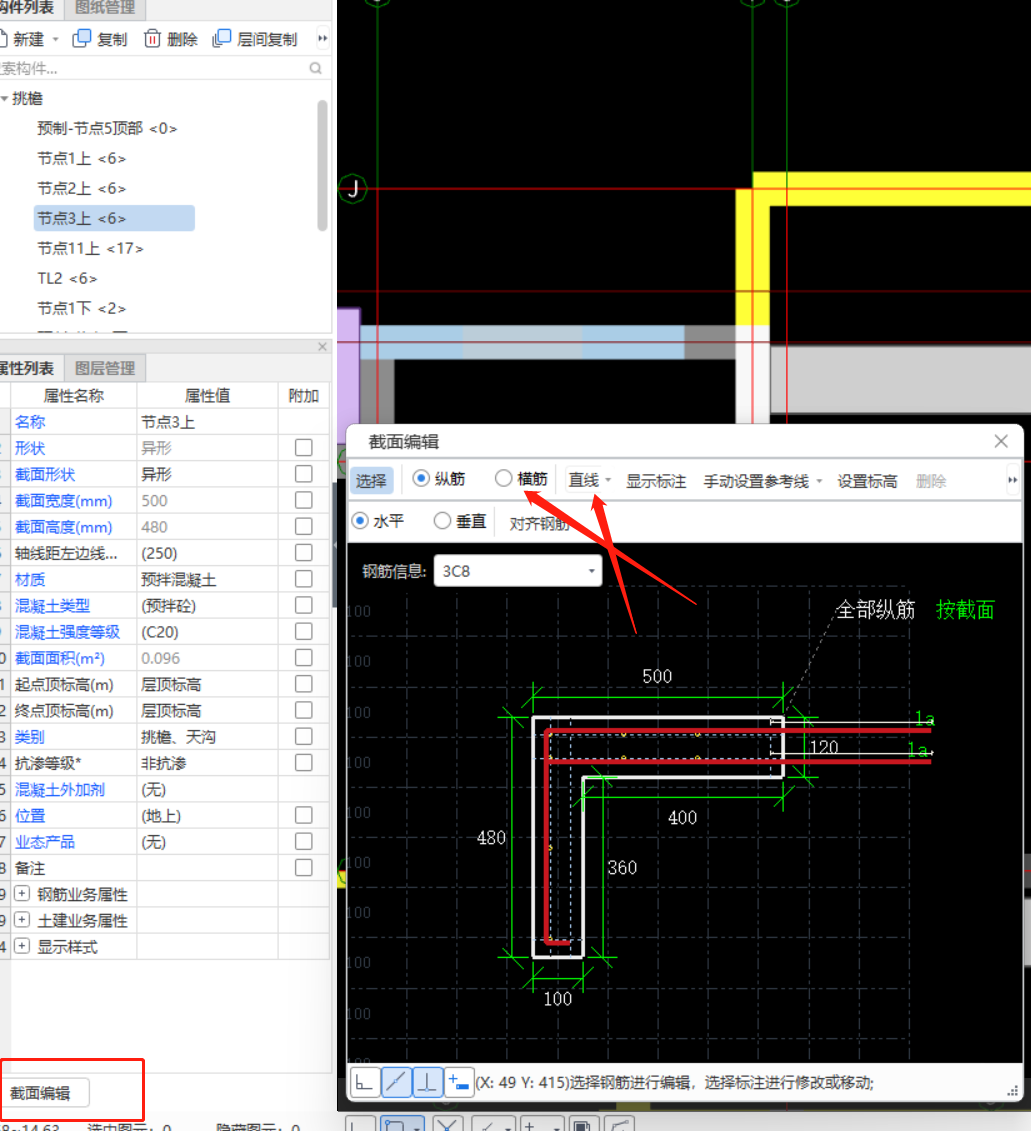The height and width of the screenshot is (1131, 1031).
Task: Check the 形状 attach checkbox
Action: click(304, 448)
